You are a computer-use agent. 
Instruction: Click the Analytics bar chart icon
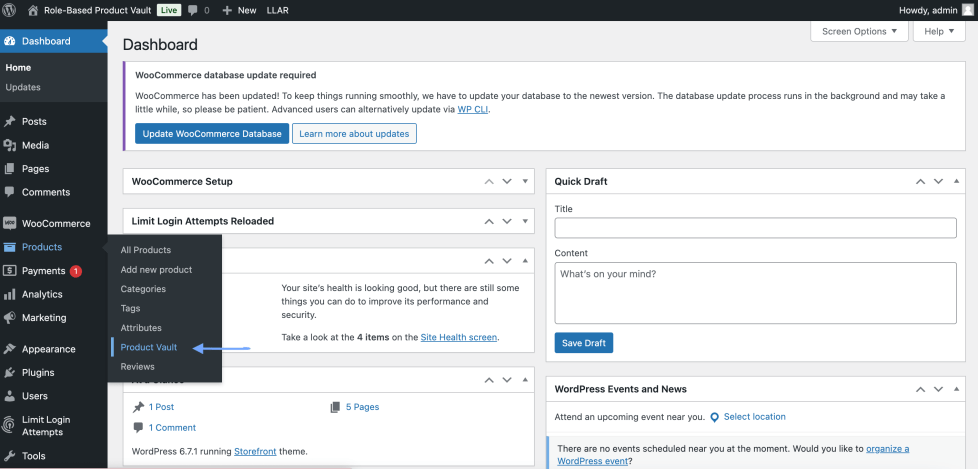10,294
